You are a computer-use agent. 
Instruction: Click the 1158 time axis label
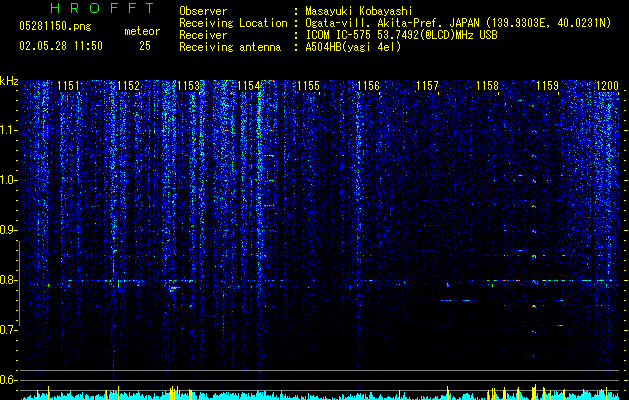[x=487, y=86]
